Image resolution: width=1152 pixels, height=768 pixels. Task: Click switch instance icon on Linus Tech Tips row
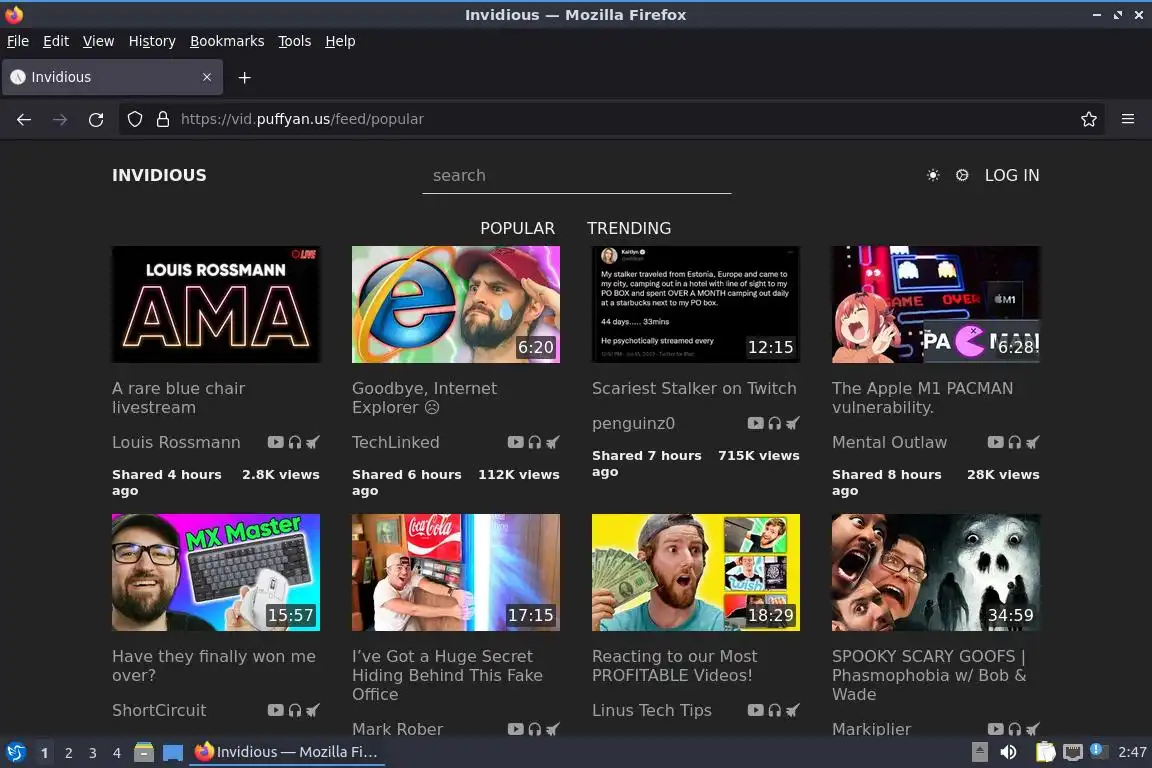[x=793, y=710]
